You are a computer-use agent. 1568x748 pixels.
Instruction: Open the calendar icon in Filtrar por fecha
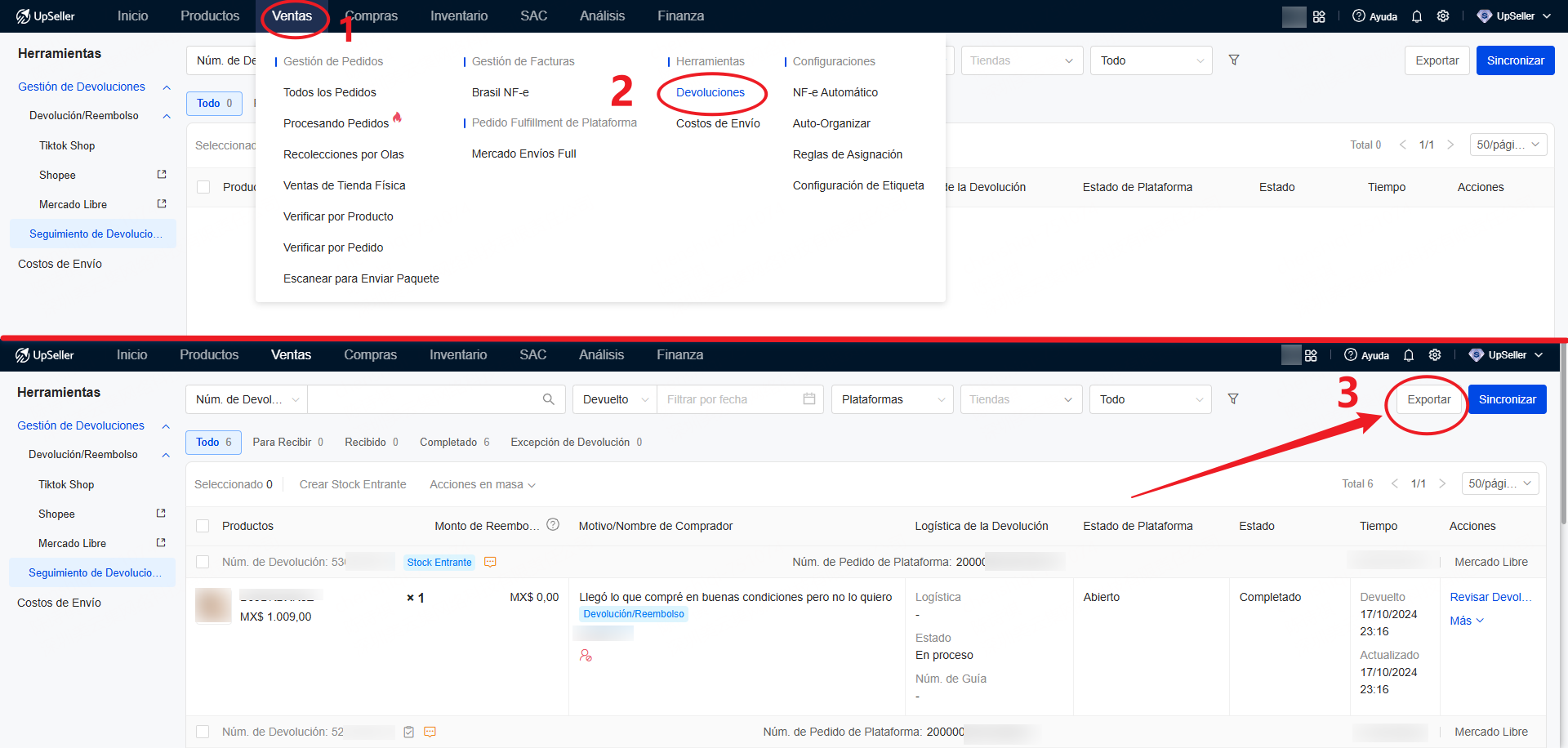tap(809, 399)
